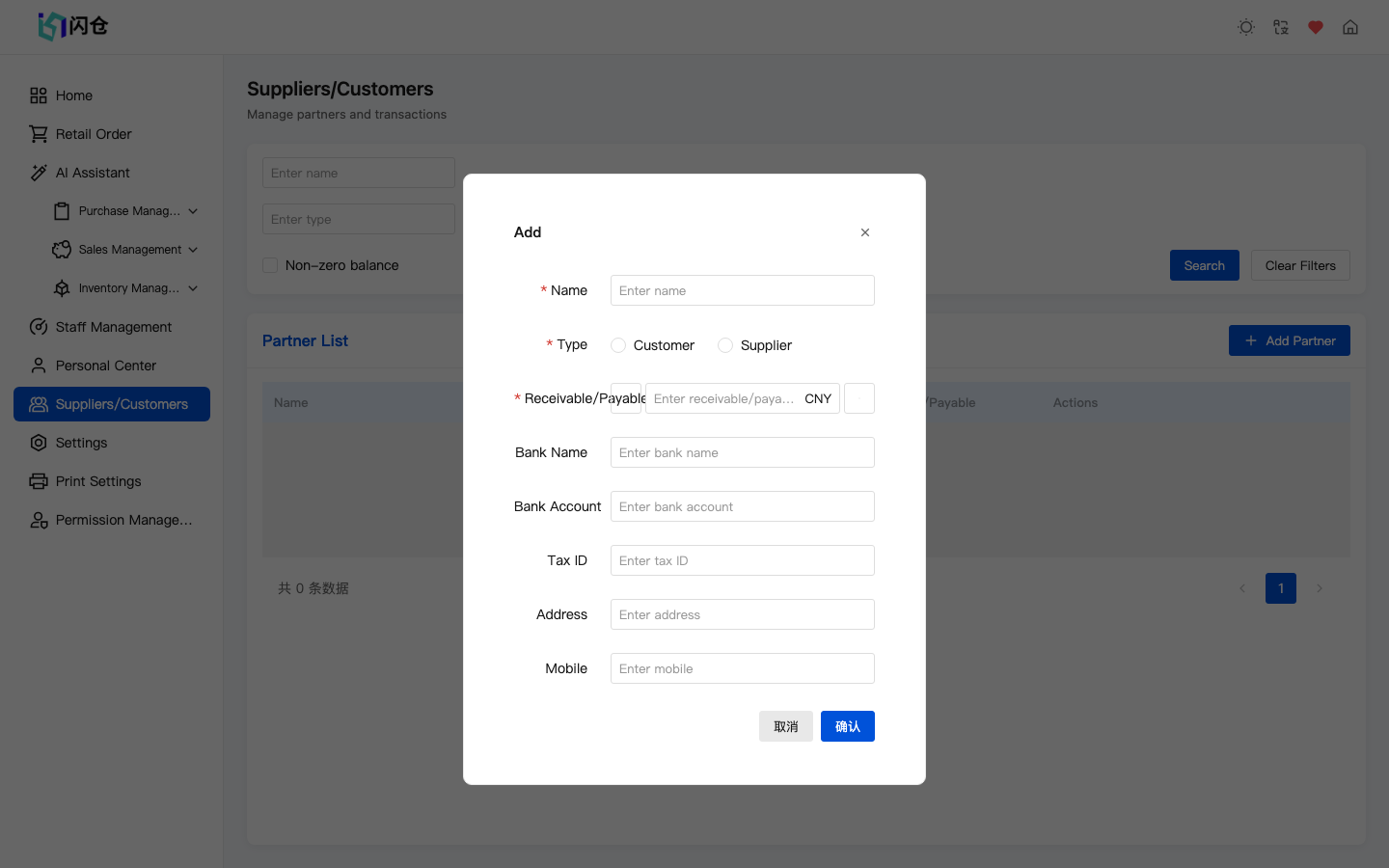Click the Print Settings printer icon
This screenshot has height=868, width=1389.
pyautogui.click(x=39, y=481)
